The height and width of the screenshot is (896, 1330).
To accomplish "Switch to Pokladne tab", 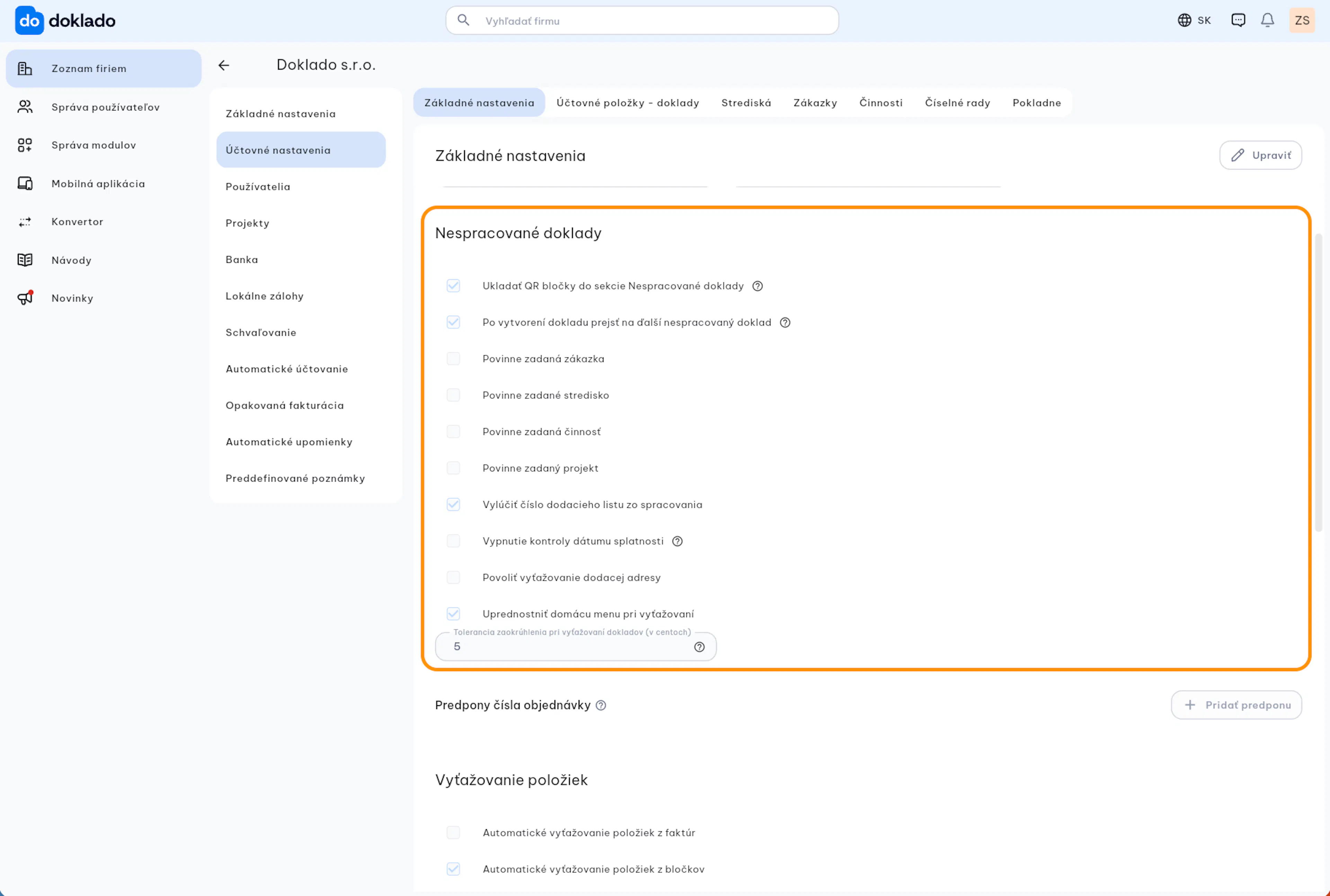I will click(1036, 103).
